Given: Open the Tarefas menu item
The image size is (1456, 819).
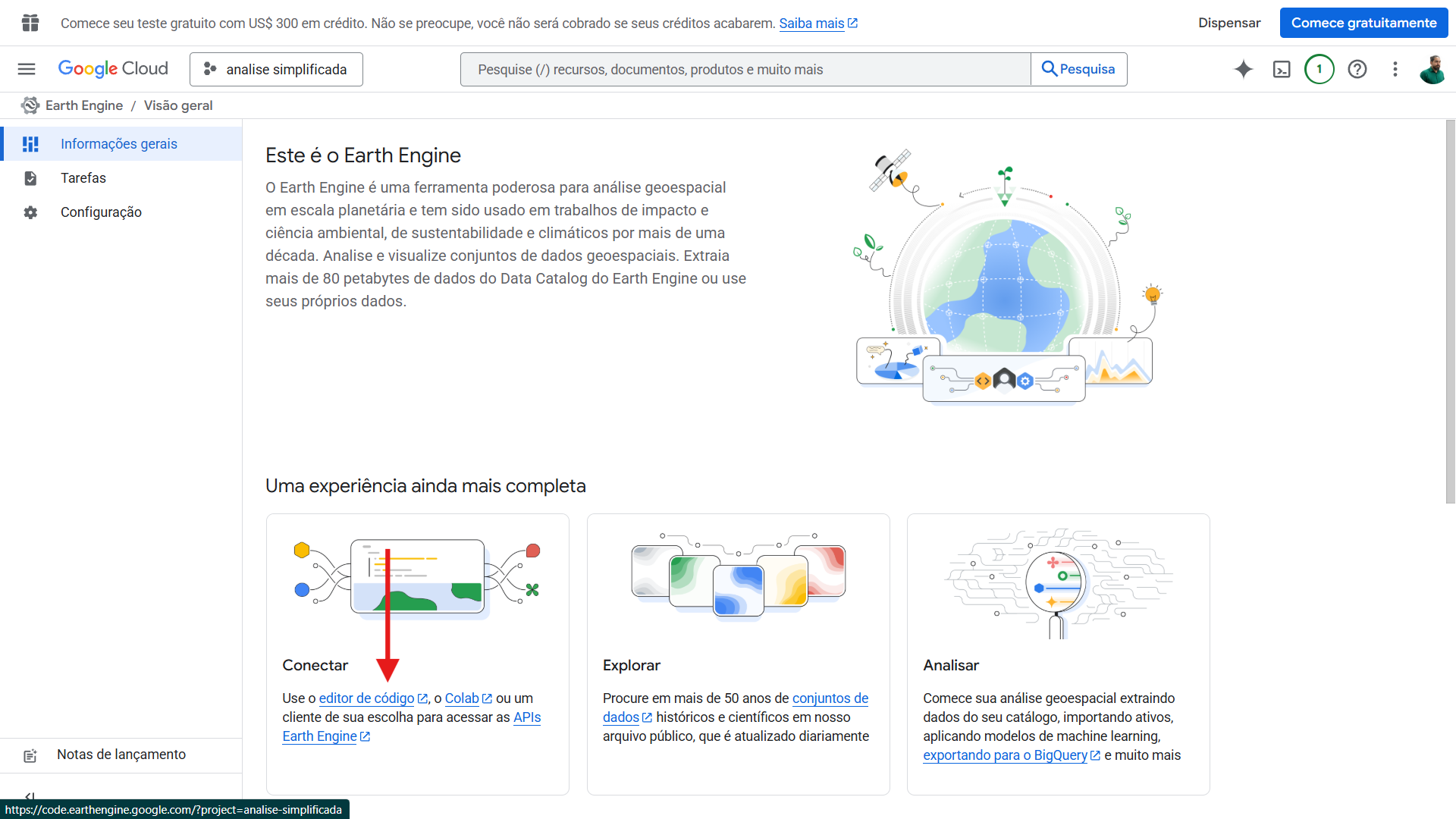Looking at the screenshot, I should coord(83,177).
